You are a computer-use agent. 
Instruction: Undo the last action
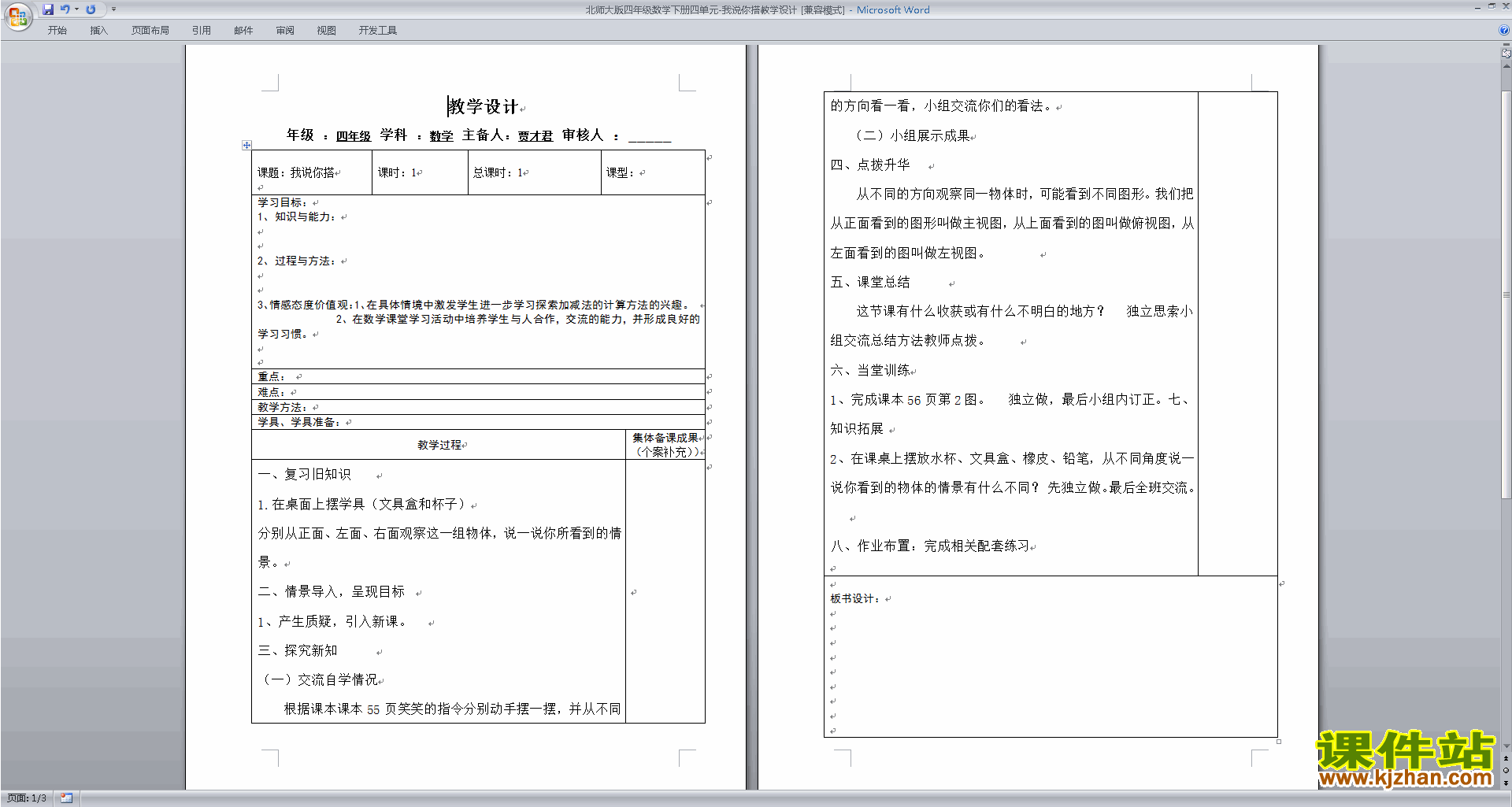(x=65, y=9)
